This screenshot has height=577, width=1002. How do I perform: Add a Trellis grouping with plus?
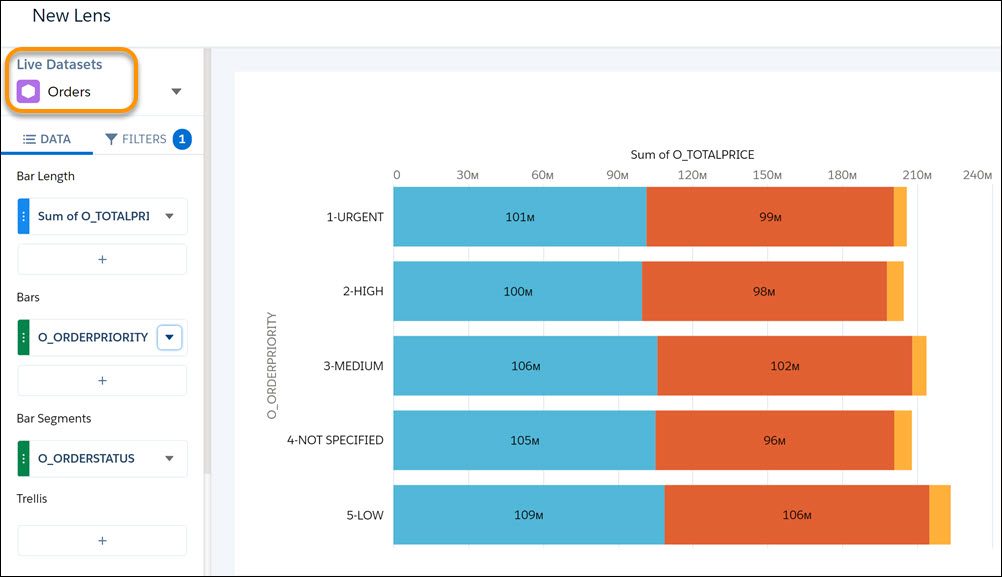(101, 540)
